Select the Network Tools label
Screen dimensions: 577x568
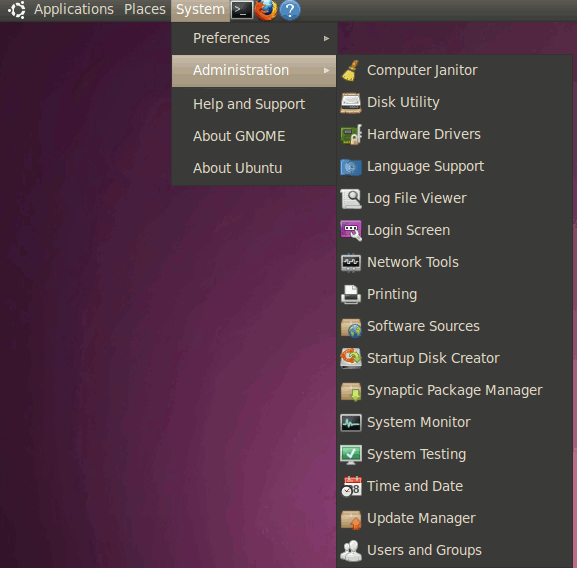point(413,262)
